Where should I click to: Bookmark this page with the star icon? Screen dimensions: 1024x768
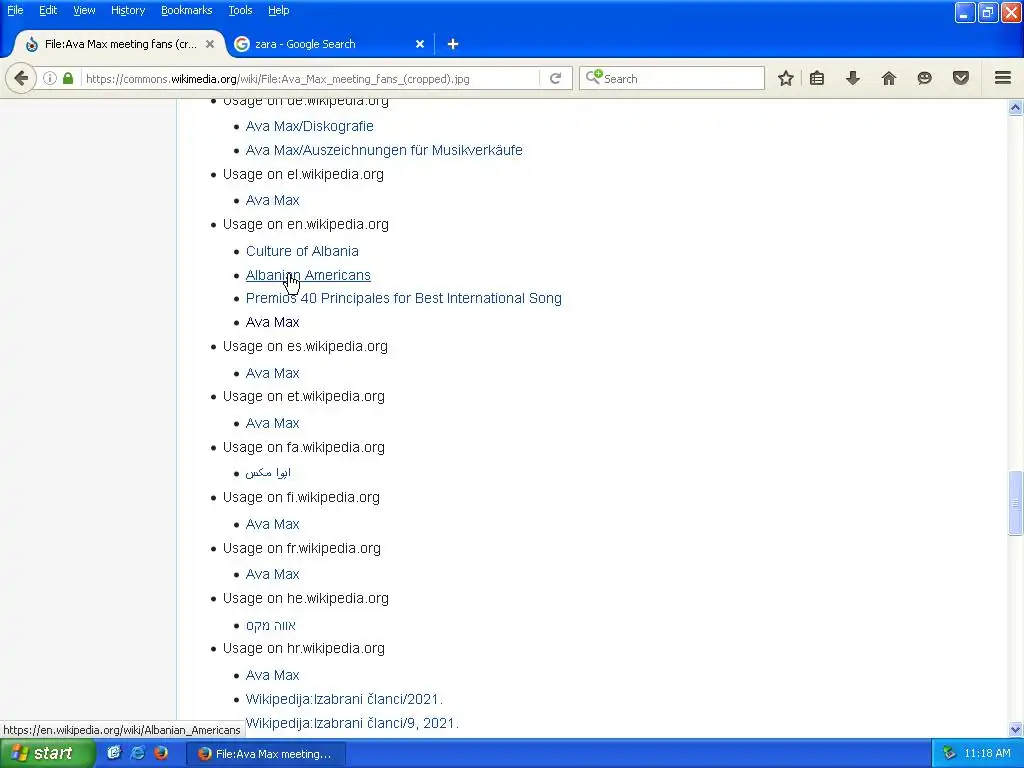coord(786,78)
